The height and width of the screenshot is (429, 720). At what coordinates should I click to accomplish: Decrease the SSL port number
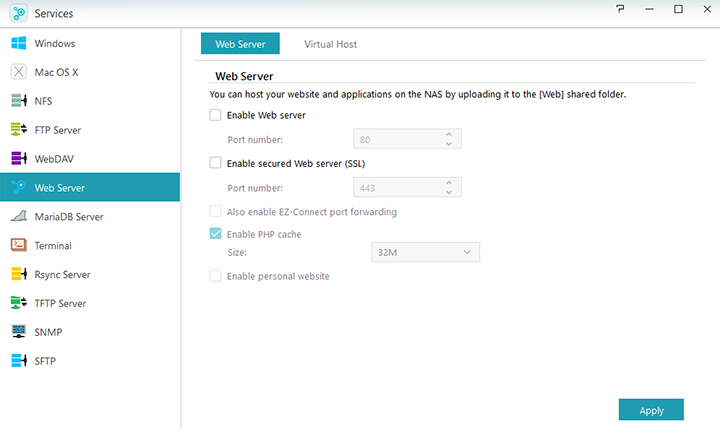click(x=448, y=192)
